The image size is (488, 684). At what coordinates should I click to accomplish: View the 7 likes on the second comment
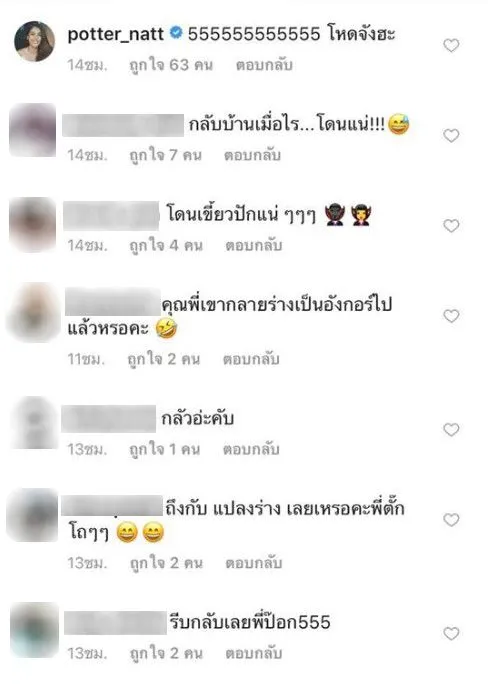[166, 155]
